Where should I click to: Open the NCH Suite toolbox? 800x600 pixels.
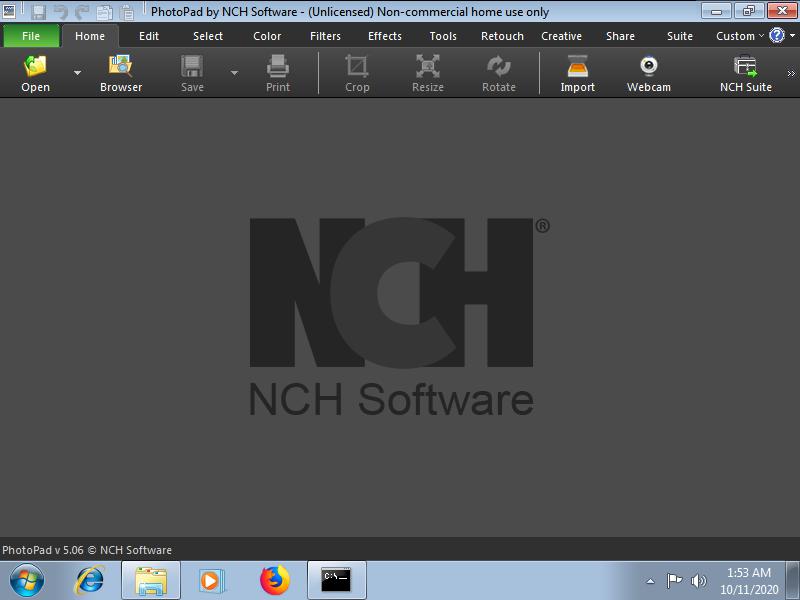pos(745,73)
